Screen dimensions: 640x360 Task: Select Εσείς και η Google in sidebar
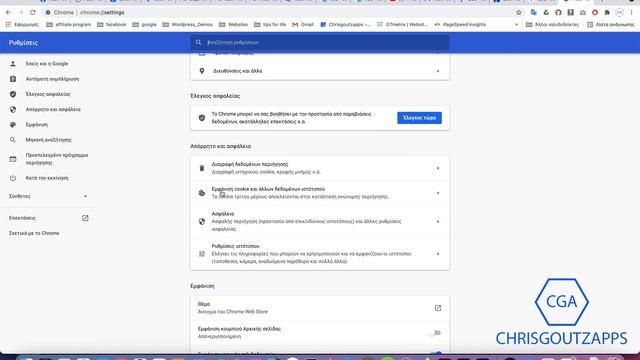point(47,64)
